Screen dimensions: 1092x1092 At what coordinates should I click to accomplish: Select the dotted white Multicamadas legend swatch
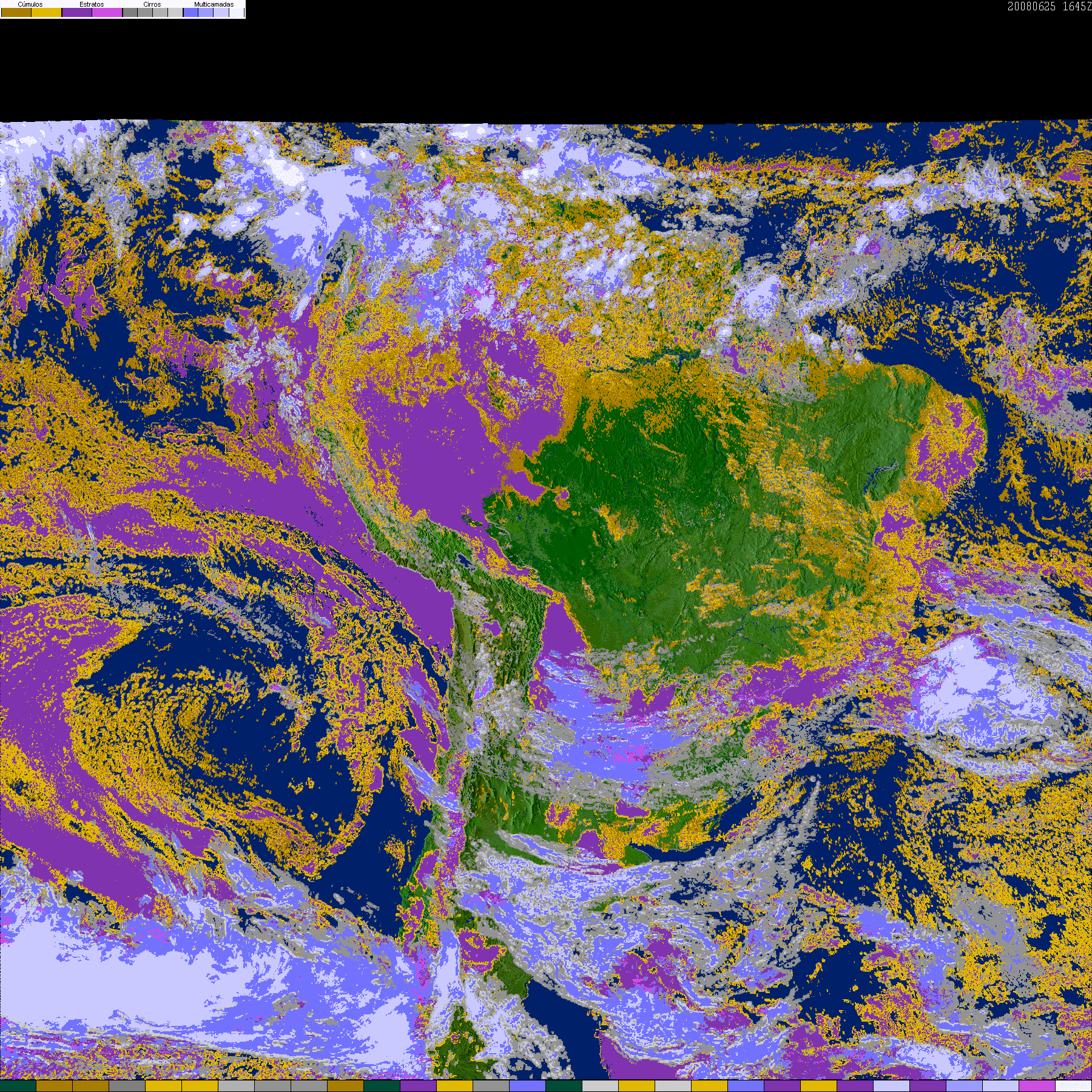point(237,12)
